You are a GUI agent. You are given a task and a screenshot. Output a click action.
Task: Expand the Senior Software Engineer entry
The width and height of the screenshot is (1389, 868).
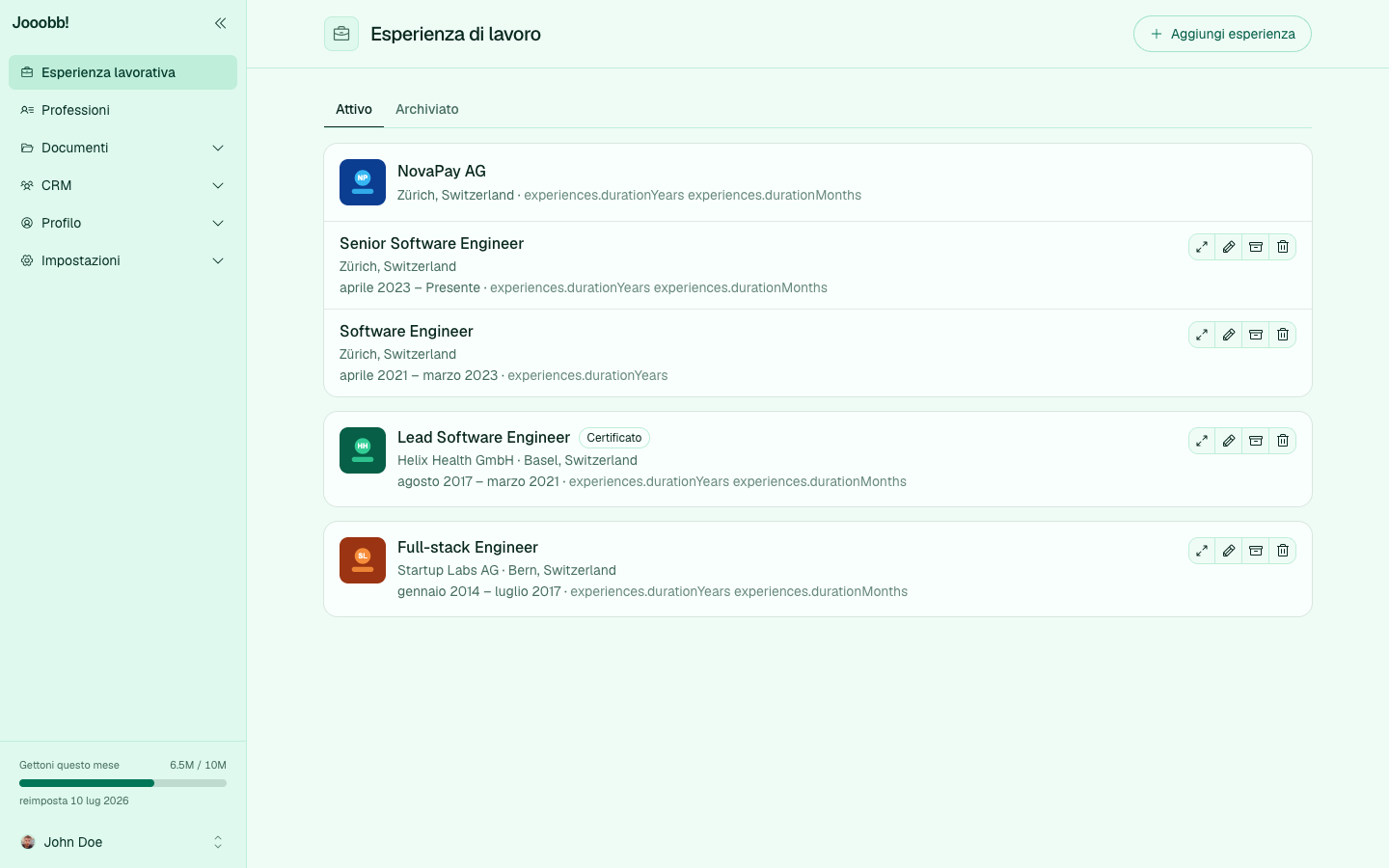[1202, 247]
